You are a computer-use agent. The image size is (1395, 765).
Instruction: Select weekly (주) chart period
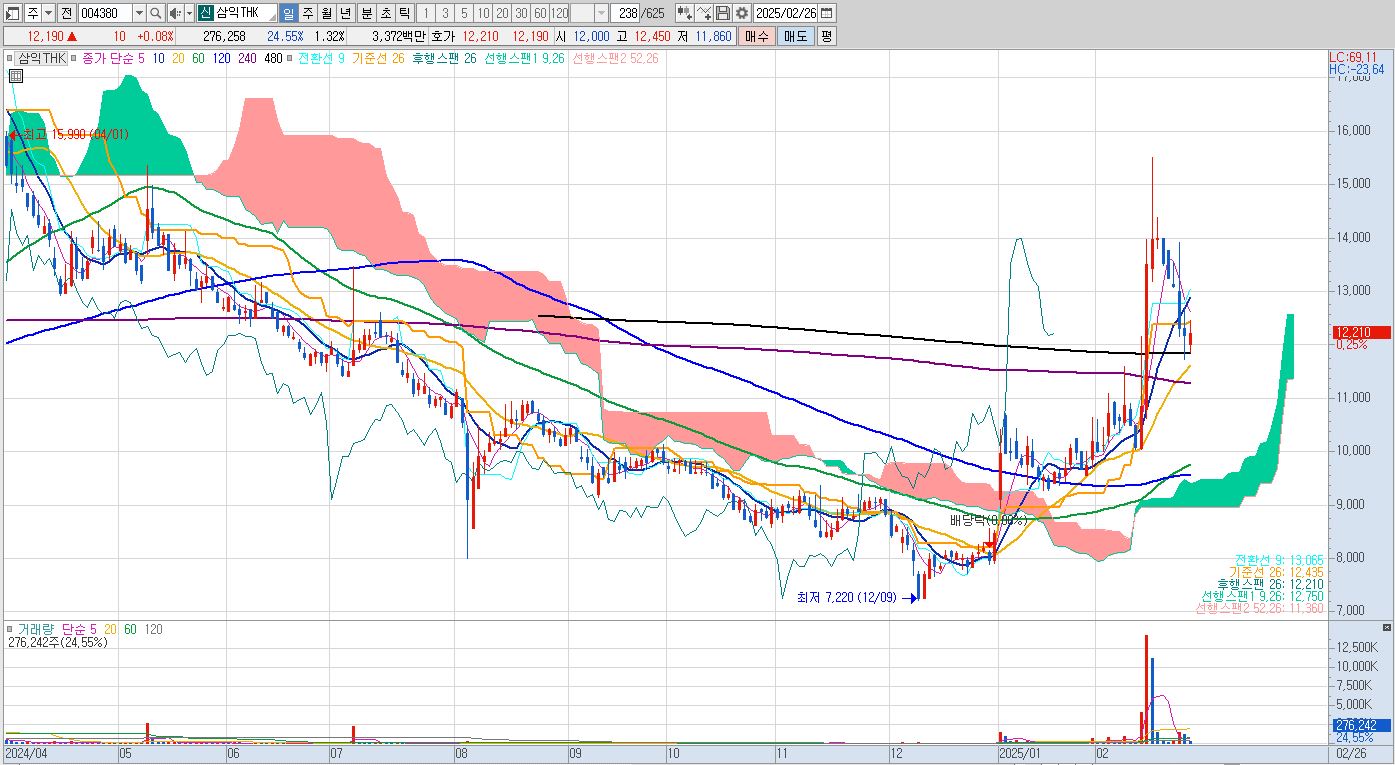point(307,13)
